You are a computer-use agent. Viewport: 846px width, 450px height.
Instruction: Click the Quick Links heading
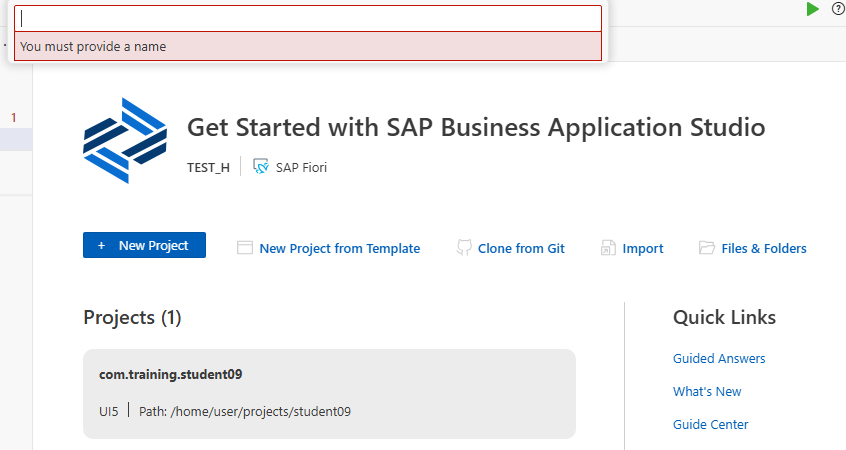click(x=724, y=317)
